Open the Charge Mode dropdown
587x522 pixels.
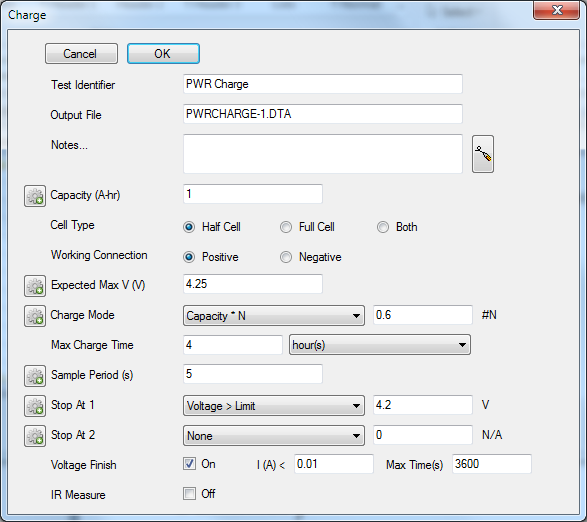274,315
